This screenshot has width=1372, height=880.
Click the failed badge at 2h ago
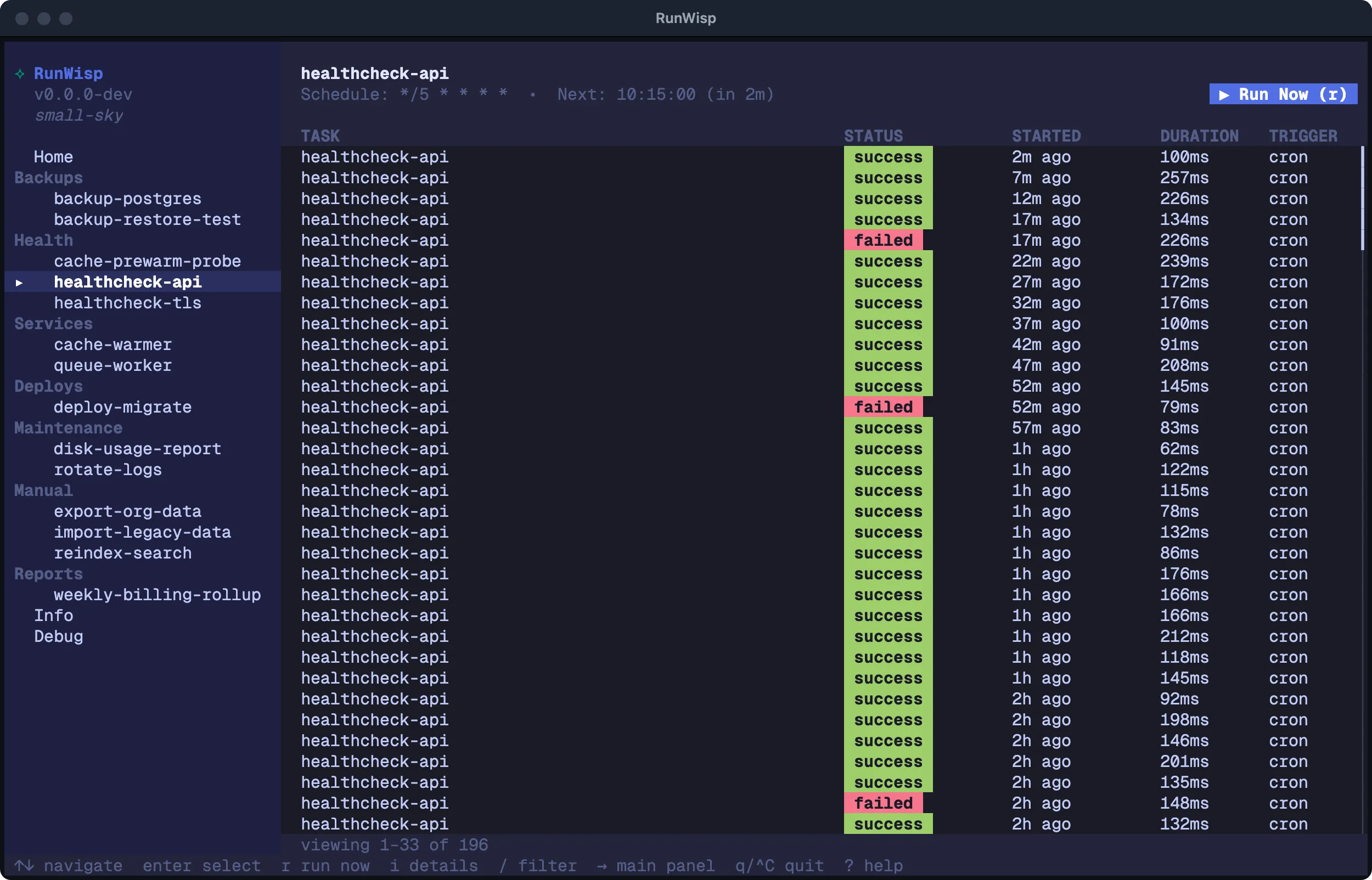pyautogui.click(x=883, y=803)
